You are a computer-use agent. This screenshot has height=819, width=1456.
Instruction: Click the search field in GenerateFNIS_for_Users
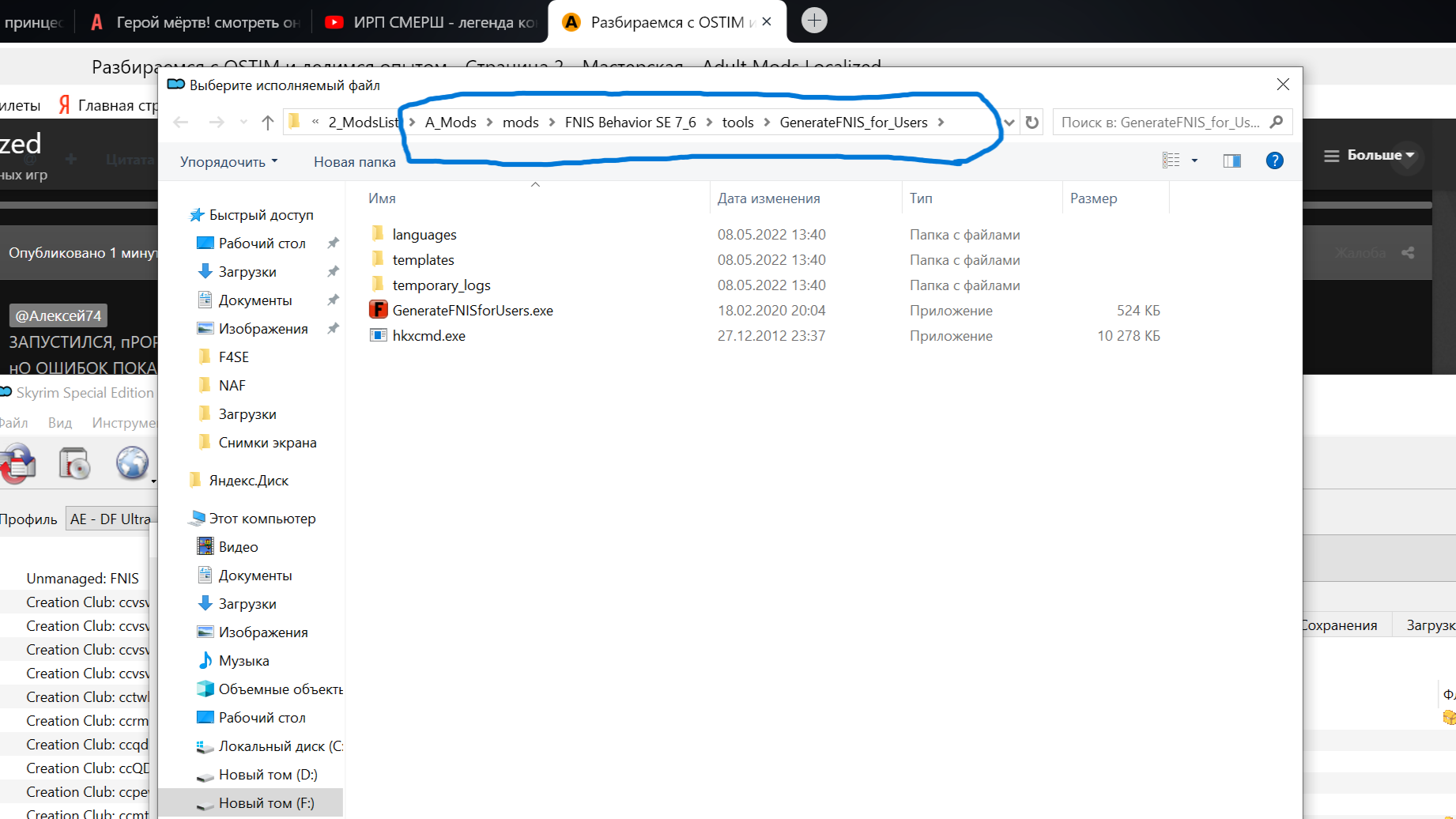tap(1160, 123)
